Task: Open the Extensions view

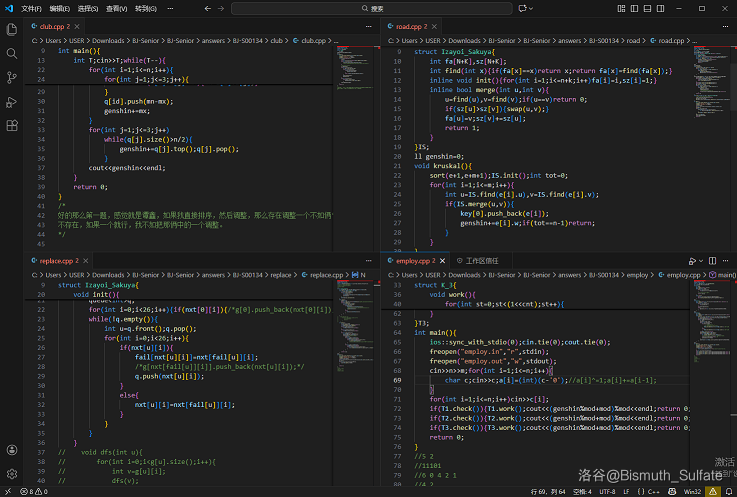Action: click(x=12, y=126)
